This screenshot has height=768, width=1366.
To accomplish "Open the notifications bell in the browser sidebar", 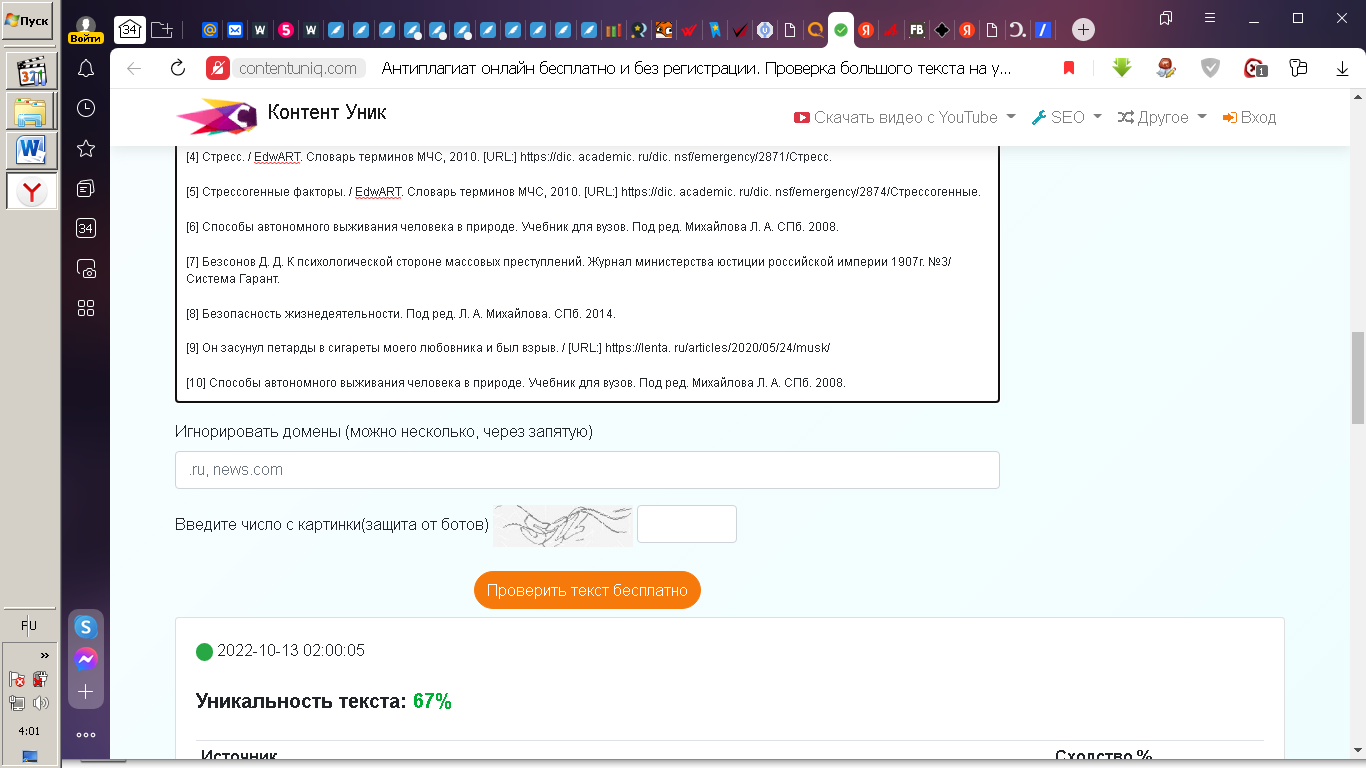I will point(86,68).
